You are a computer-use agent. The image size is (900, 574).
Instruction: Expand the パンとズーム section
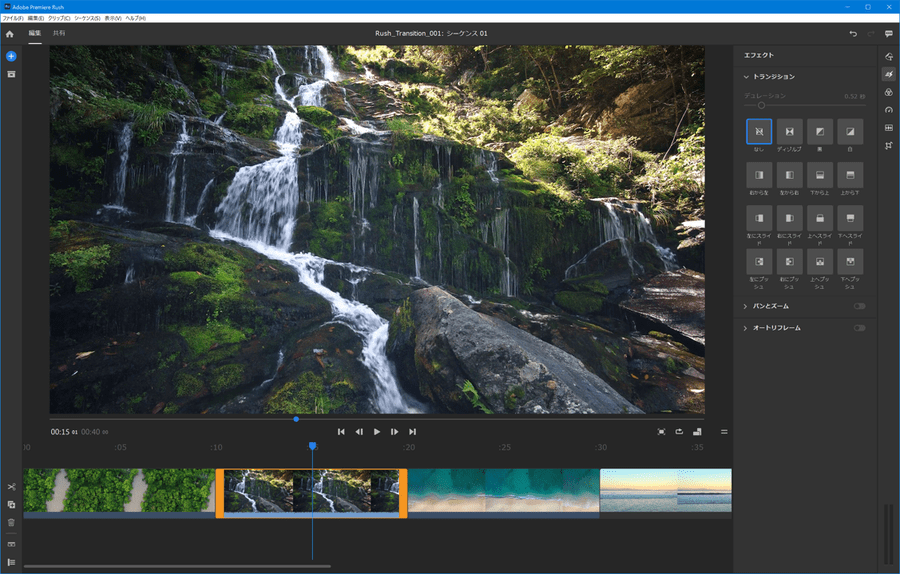tap(746, 306)
